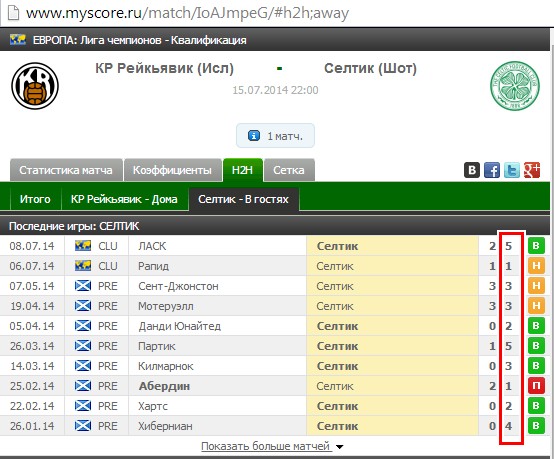
Task: Share via VKontakte icon
Action: [472, 170]
